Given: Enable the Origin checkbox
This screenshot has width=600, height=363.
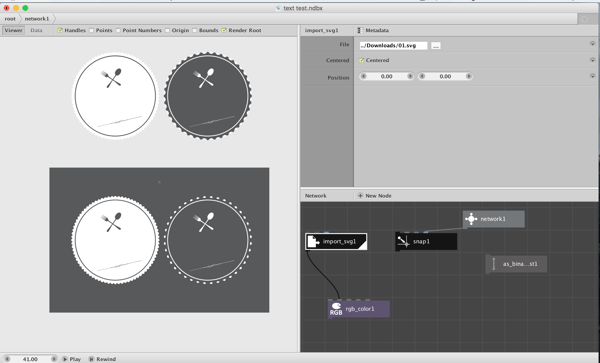Looking at the screenshot, I should click(x=167, y=30).
